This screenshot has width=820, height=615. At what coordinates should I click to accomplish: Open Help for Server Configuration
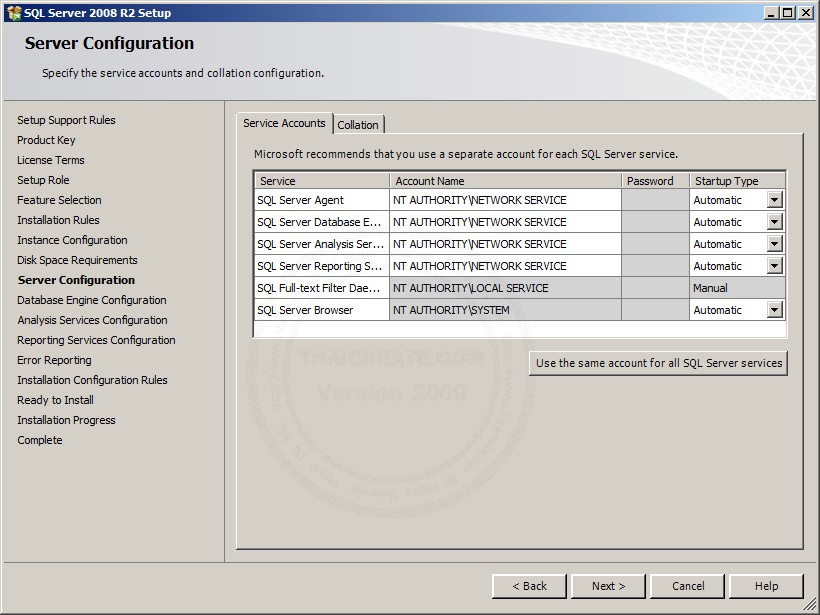(766, 586)
